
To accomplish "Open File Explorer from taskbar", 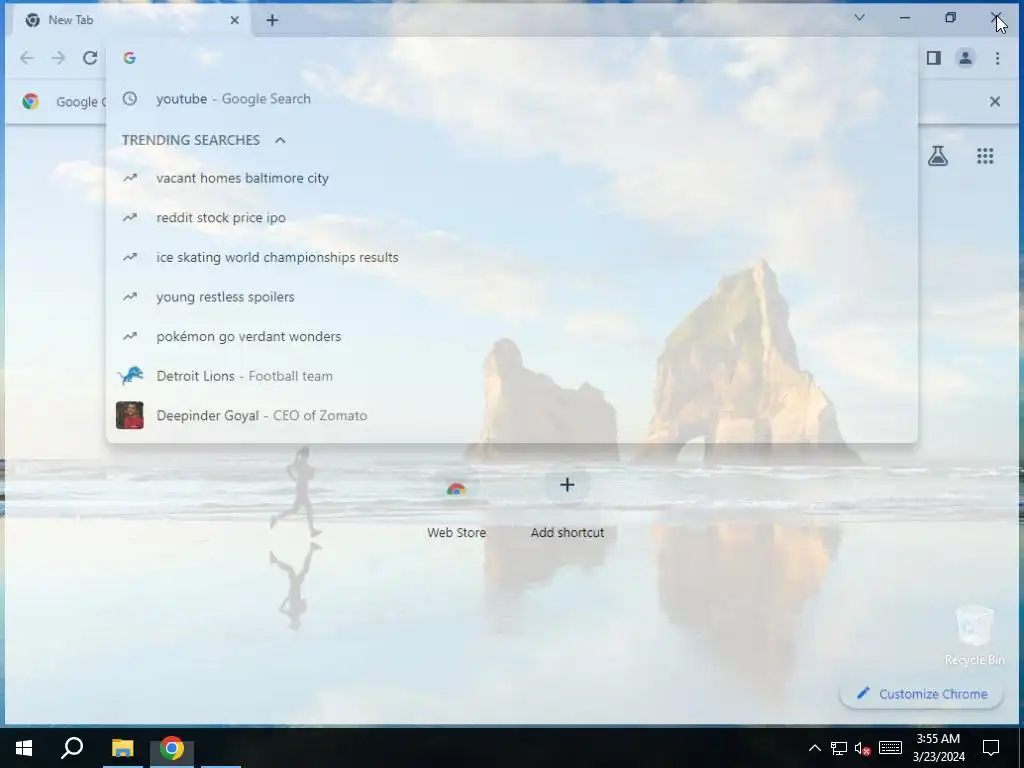I will click(122, 748).
